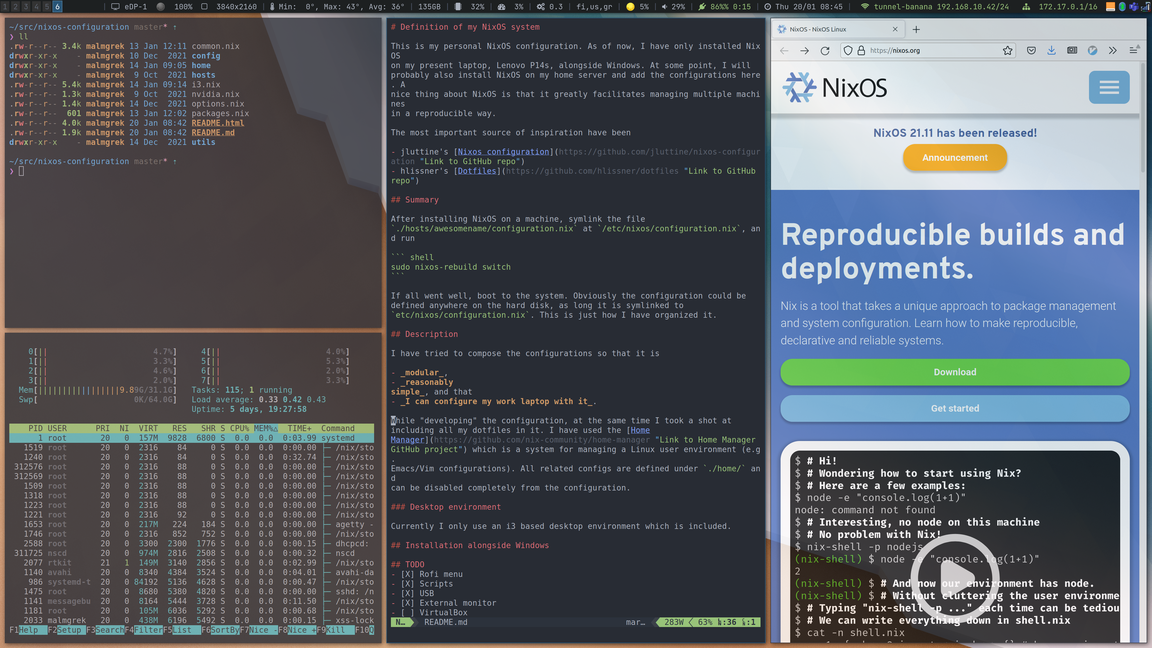Image resolution: width=1152 pixels, height=648 pixels.
Task: Show more tools via the double-chevron
Action: click(x=1112, y=51)
